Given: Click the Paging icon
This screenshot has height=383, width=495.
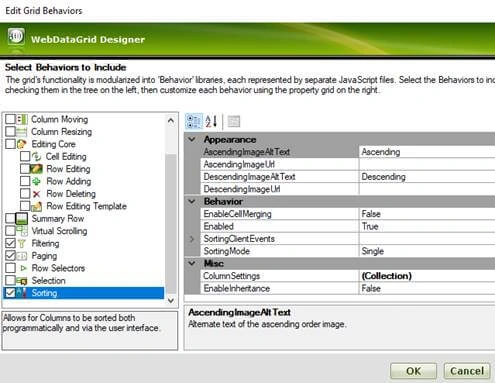Looking at the screenshot, I should [x=22, y=256].
